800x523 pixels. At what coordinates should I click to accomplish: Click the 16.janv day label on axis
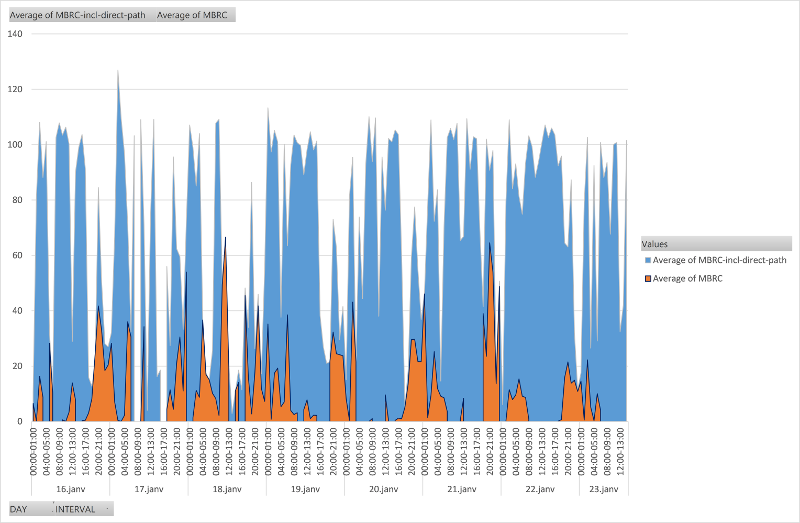pos(70,489)
